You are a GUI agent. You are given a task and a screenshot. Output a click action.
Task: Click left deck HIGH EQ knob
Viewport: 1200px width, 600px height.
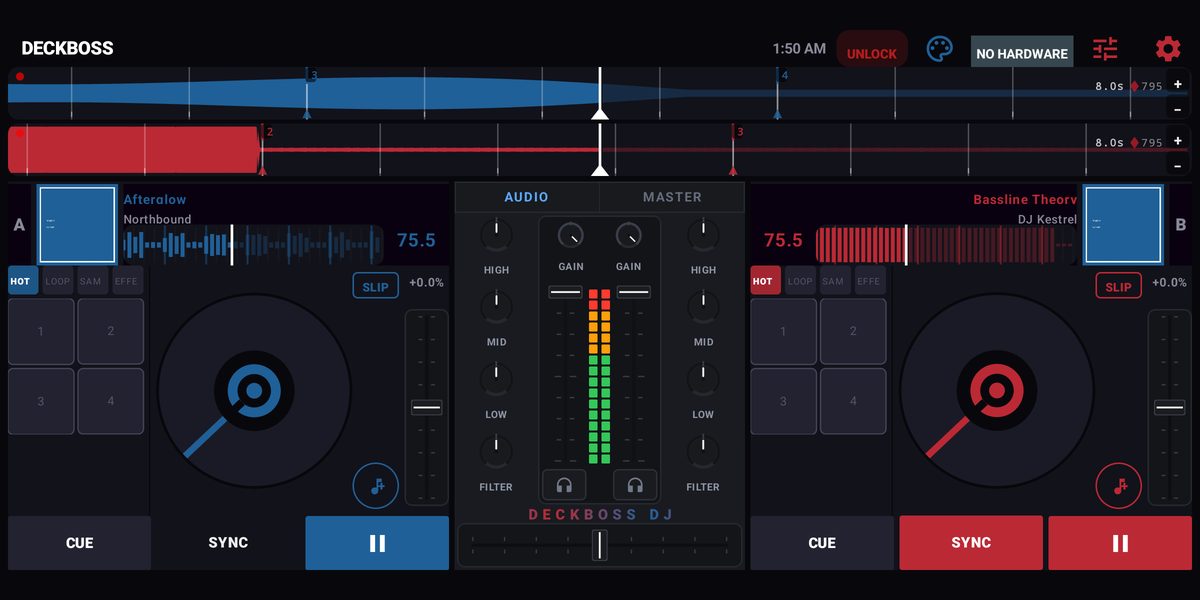496,235
